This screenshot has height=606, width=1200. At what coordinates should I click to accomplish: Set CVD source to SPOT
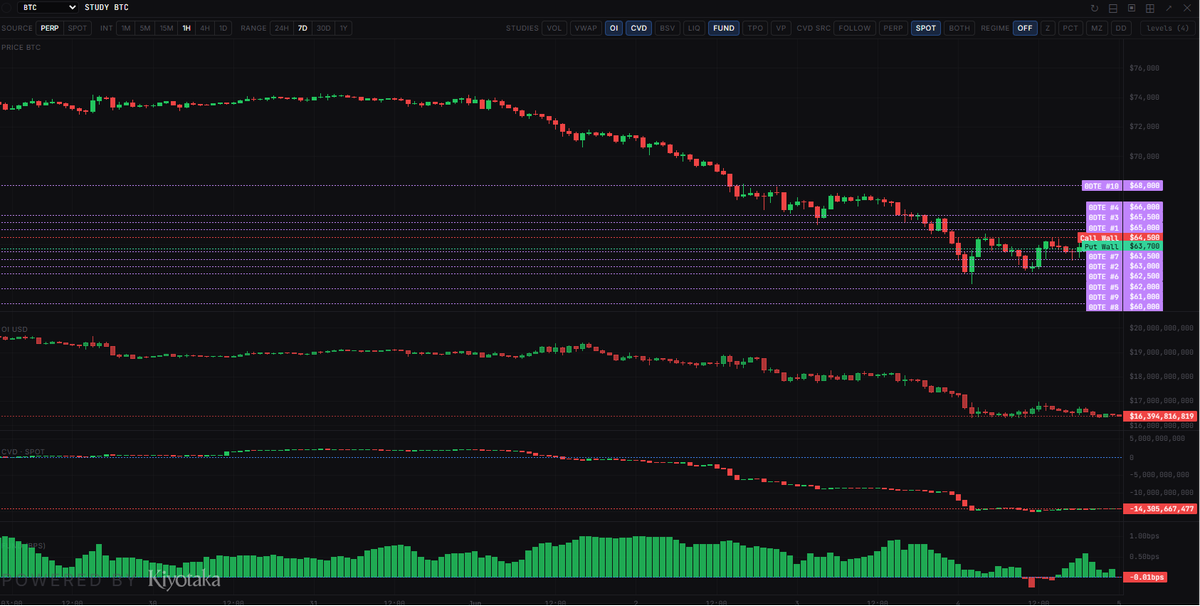tap(926, 28)
